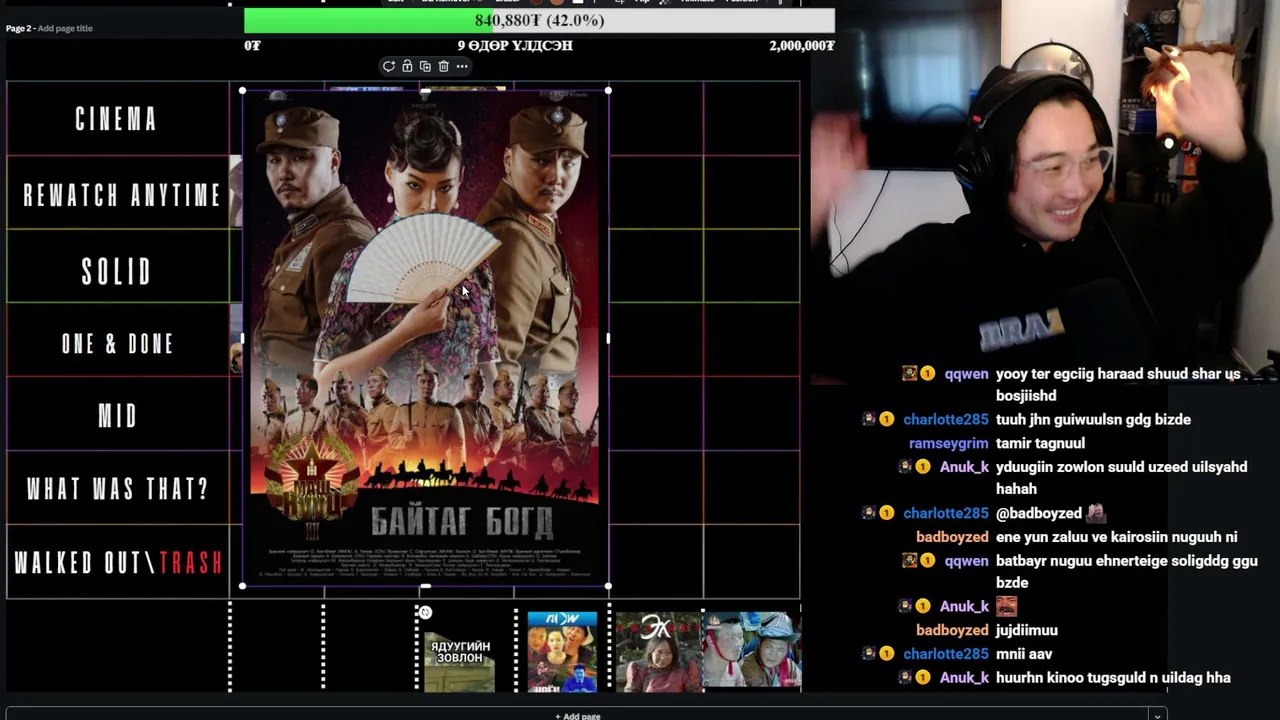Select the ONE & DONE tier label
This screenshot has width=1280, height=720.
point(118,344)
